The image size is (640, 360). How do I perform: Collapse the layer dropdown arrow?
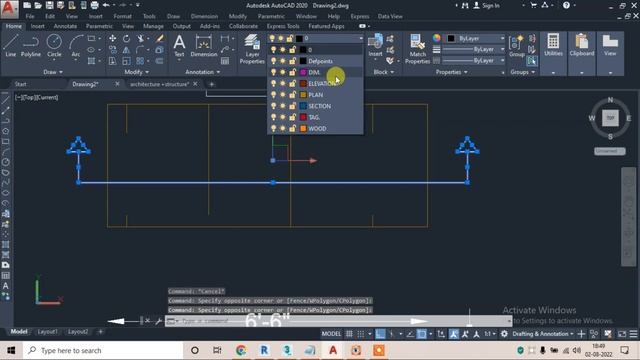(x=361, y=38)
